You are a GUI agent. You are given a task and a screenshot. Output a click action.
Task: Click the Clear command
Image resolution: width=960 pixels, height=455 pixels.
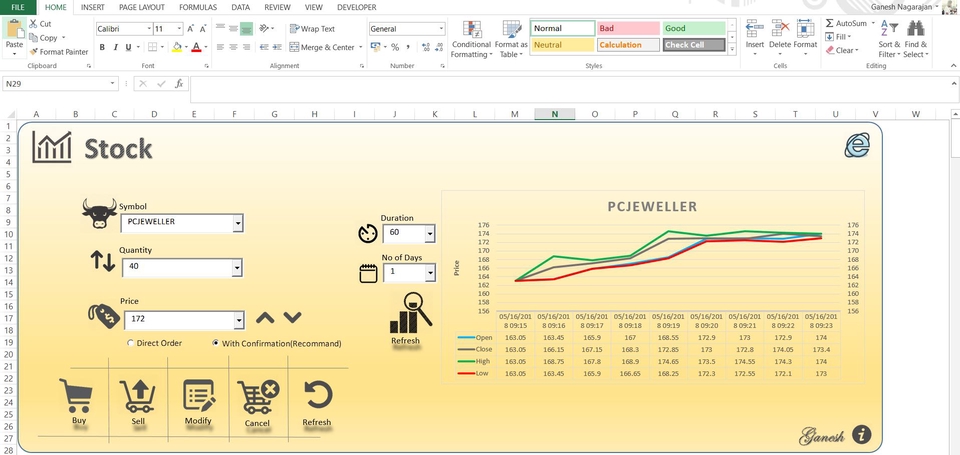[x=842, y=51]
